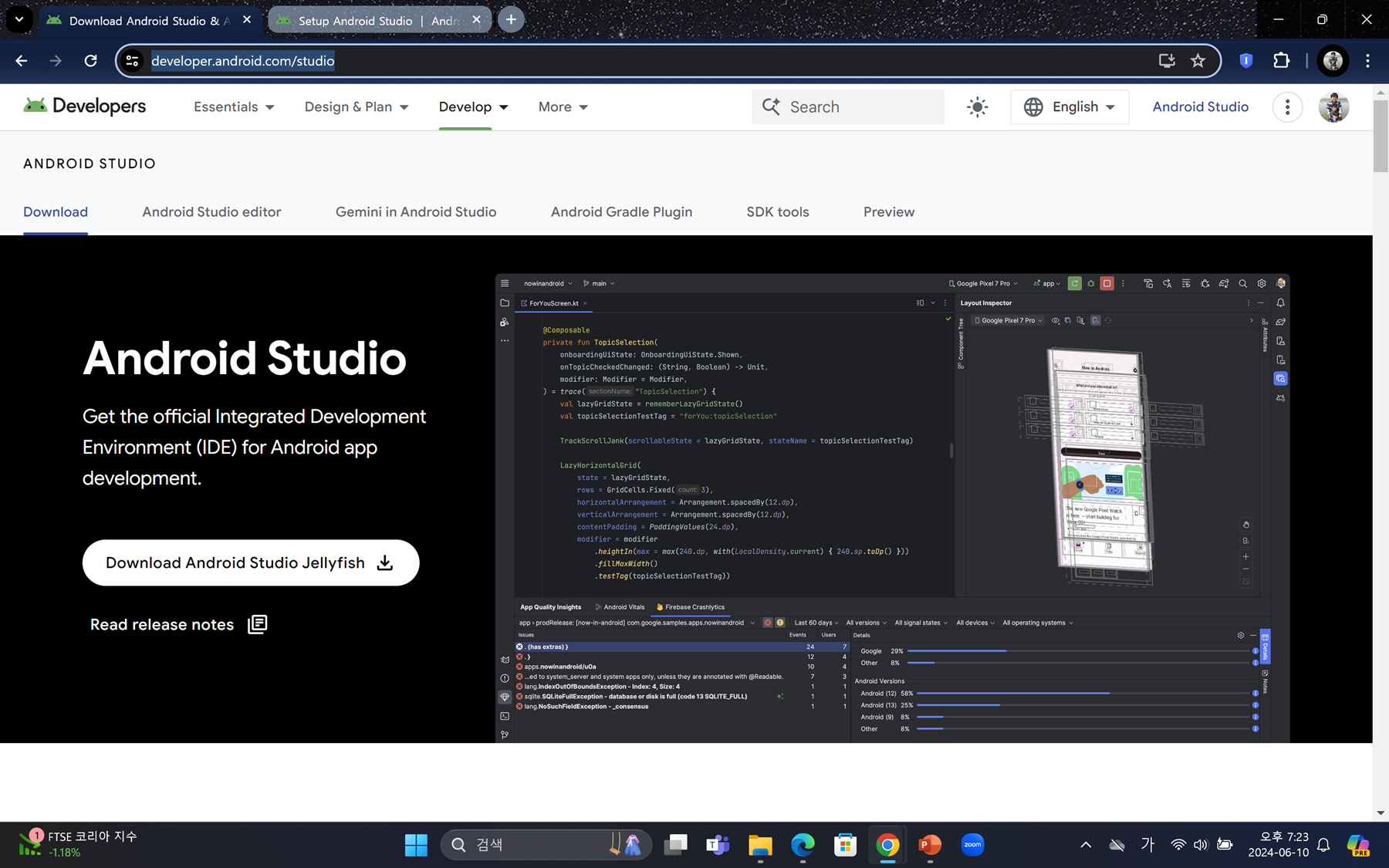Select the SDK tools tab
Screen dimensions: 1389x868
pyautogui.click(x=778, y=212)
